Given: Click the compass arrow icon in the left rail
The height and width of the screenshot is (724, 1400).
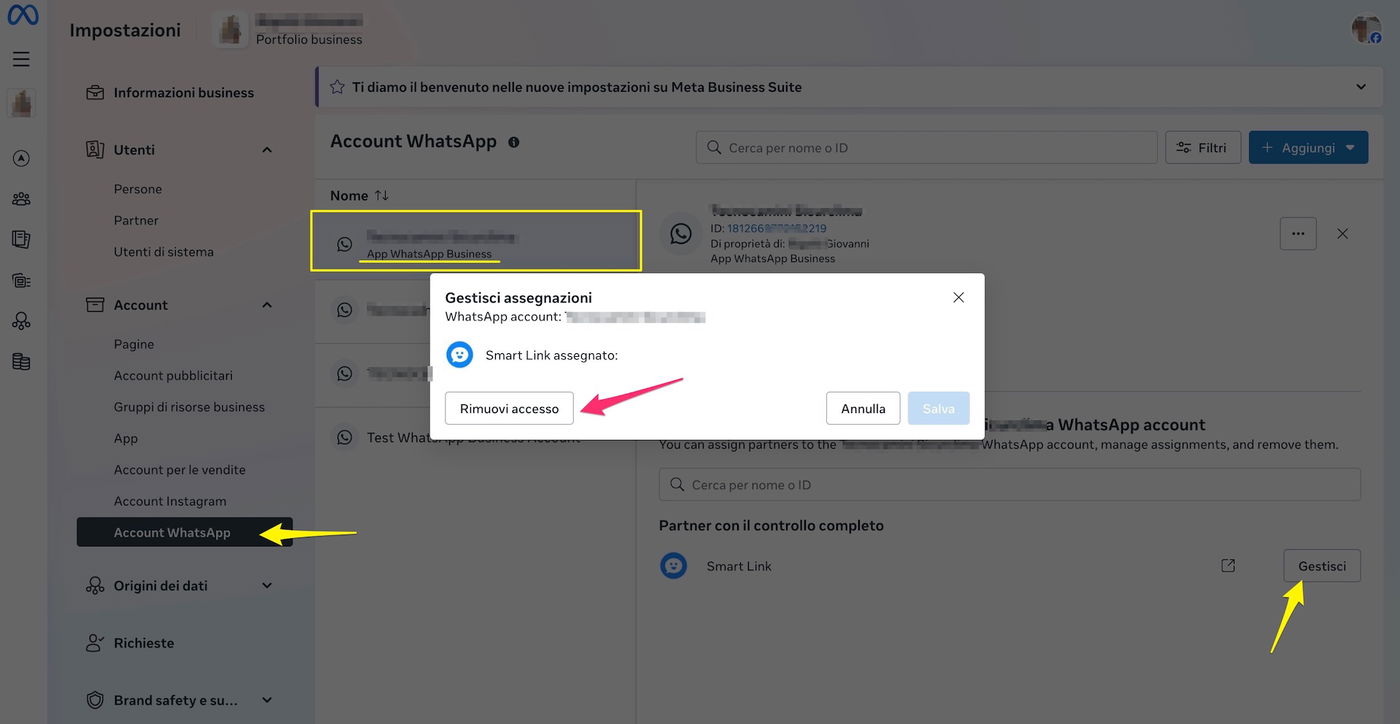Looking at the screenshot, I should tap(21, 158).
